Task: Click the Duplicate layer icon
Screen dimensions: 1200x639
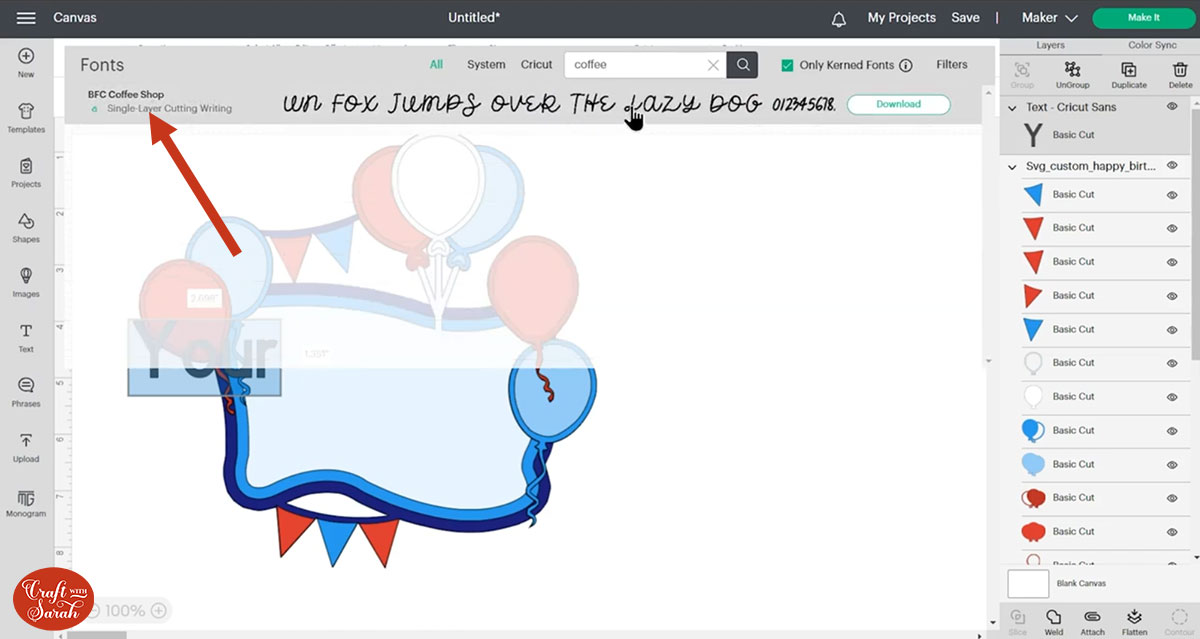Action: click(1129, 75)
